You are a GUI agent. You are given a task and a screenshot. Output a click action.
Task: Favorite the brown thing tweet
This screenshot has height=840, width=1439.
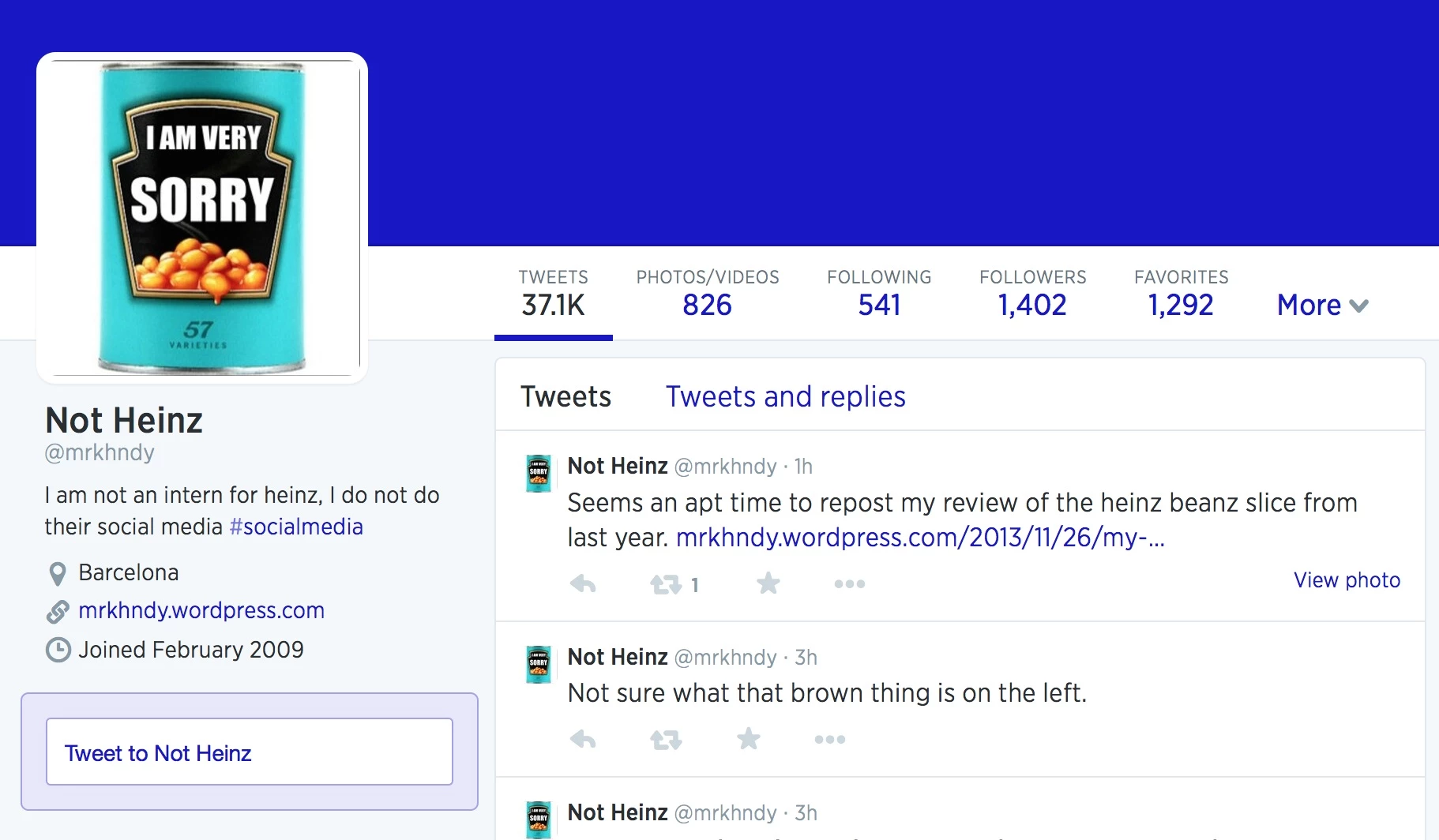pyautogui.click(x=748, y=739)
